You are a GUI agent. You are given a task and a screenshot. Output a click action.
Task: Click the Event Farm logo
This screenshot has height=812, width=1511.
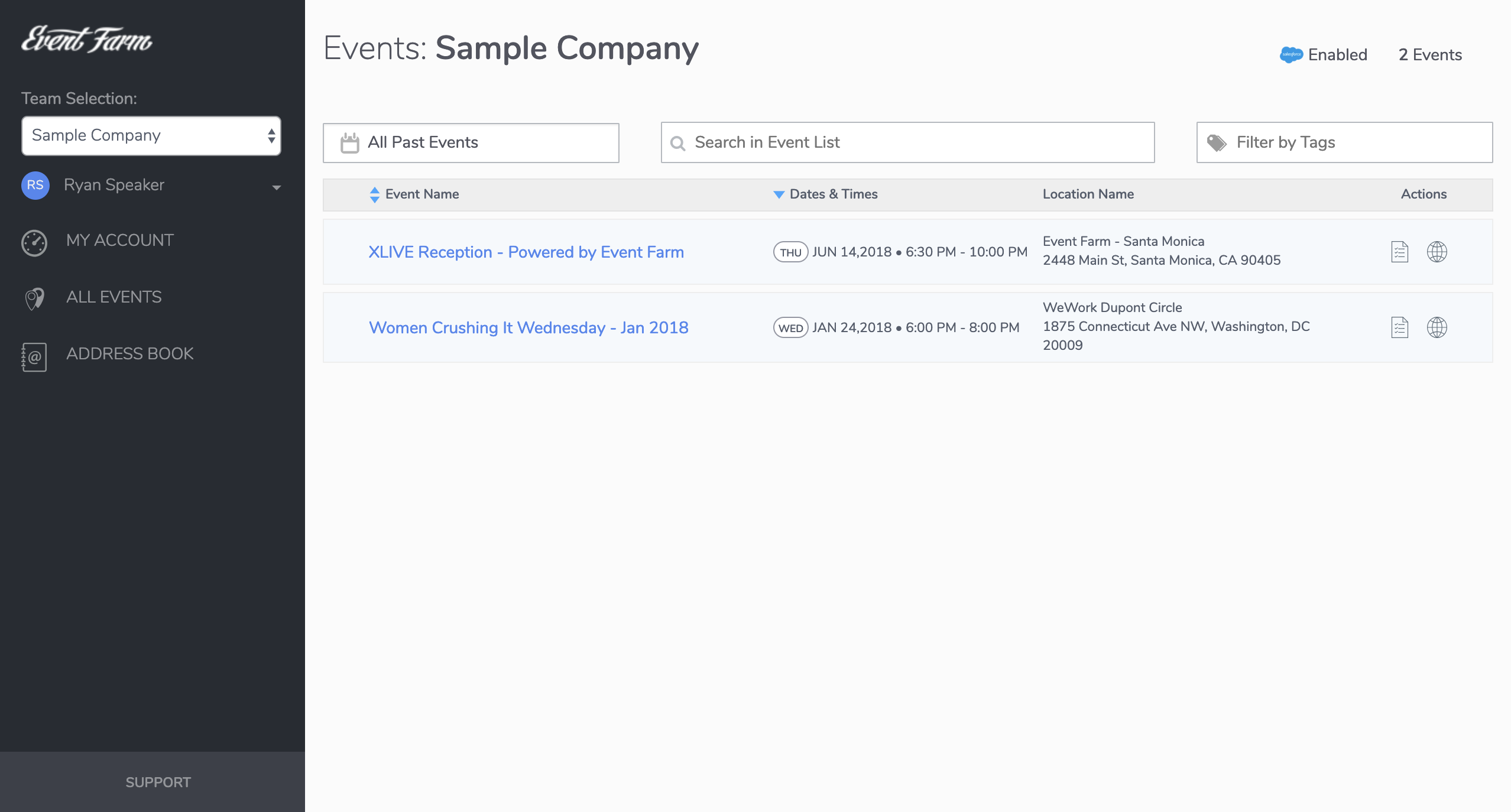87,40
